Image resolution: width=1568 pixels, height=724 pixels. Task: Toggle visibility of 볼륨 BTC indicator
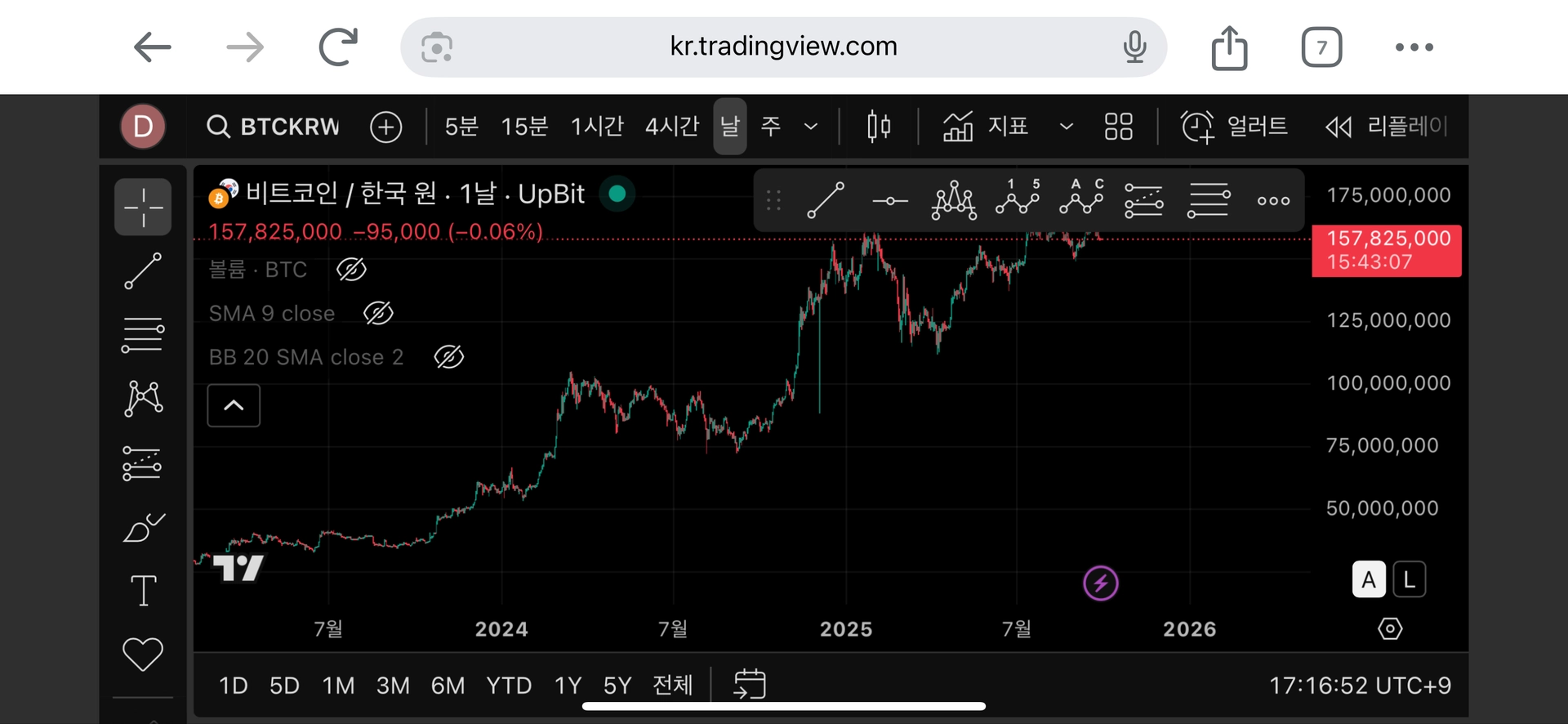[351, 269]
